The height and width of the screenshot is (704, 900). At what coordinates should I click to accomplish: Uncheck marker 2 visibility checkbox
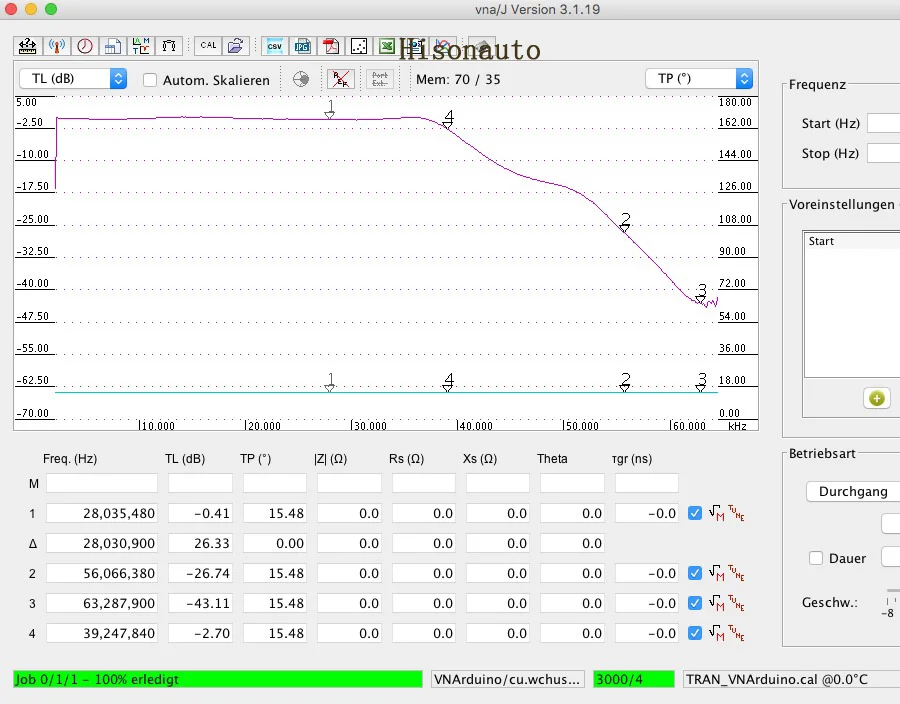pyautogui.click(x=695, y=573)
